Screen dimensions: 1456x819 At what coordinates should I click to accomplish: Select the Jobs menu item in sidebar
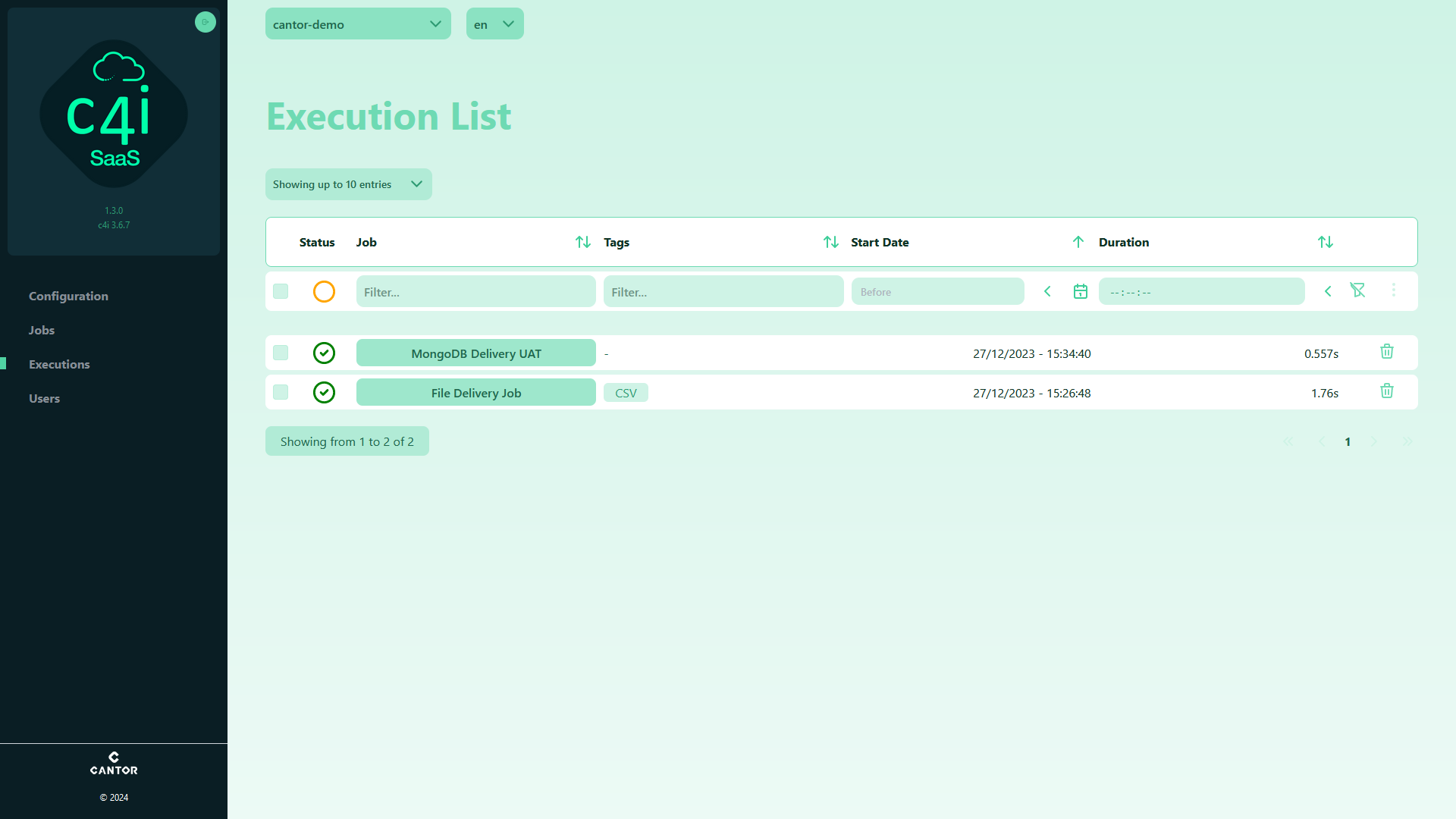click(41, 329)
